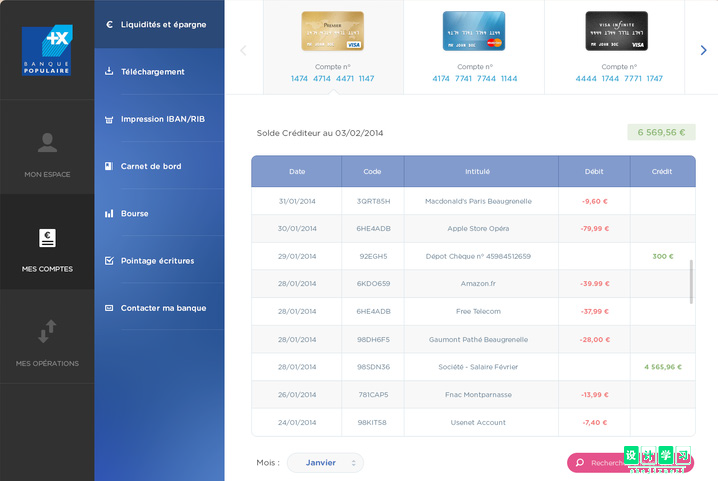This screenshot has height=481, width=718.
Task: Click the Pointage écritures checkmark icon
Action: click(109, 261)
